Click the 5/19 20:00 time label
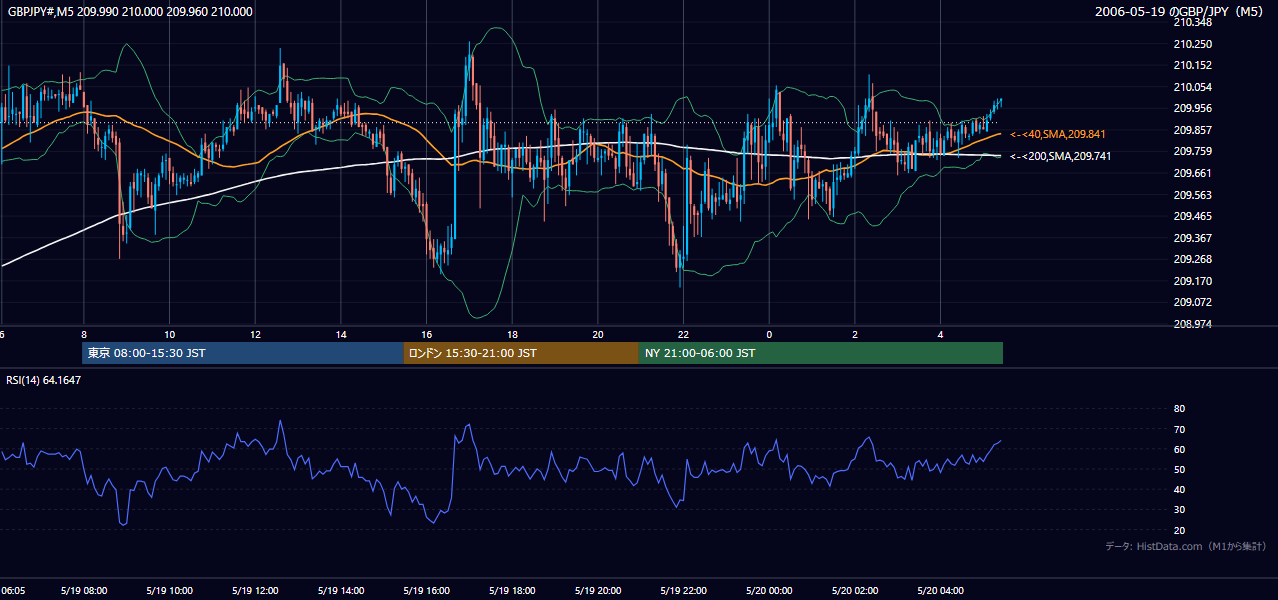This screenshot has width=1278, height=600. [x=598, y=591]
